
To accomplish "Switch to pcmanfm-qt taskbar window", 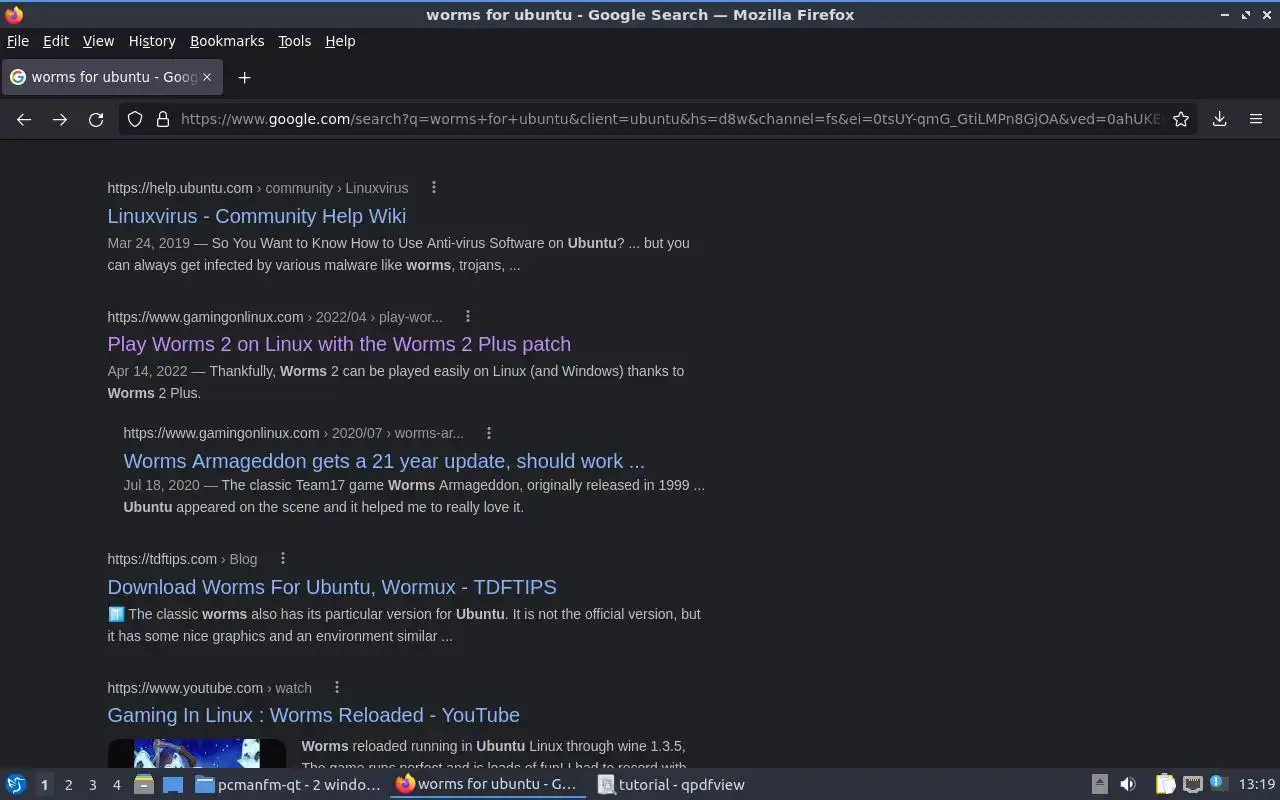I will 288,785.
